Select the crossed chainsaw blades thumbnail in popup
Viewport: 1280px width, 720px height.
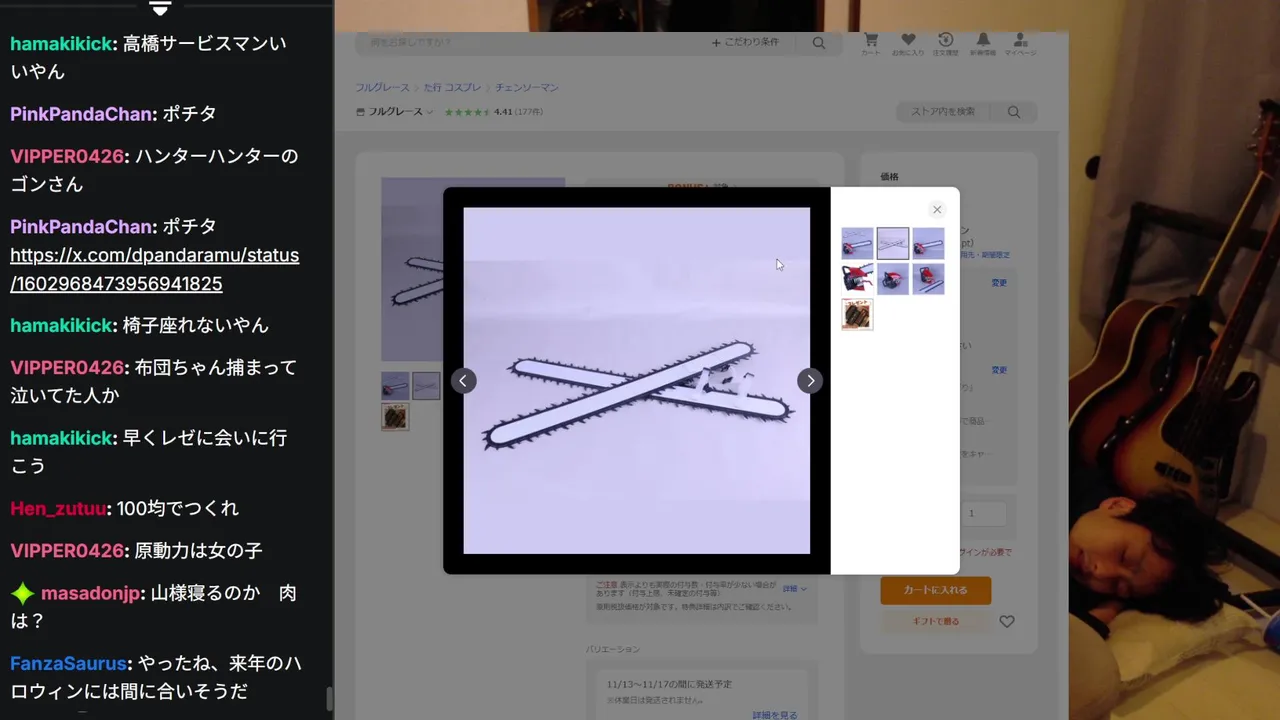click(893, 243)
